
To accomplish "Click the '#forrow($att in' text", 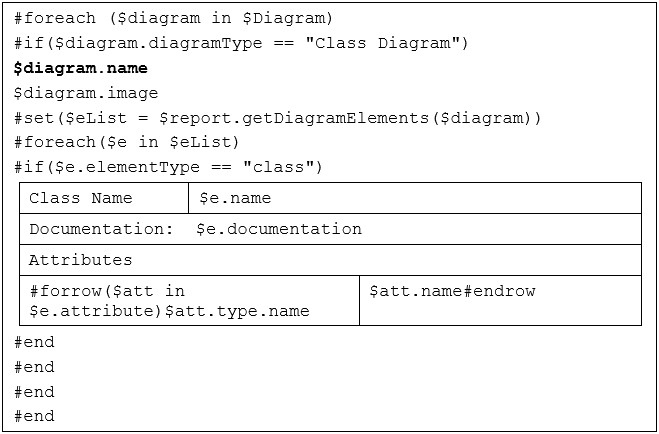I will click(x=107, y=291).
